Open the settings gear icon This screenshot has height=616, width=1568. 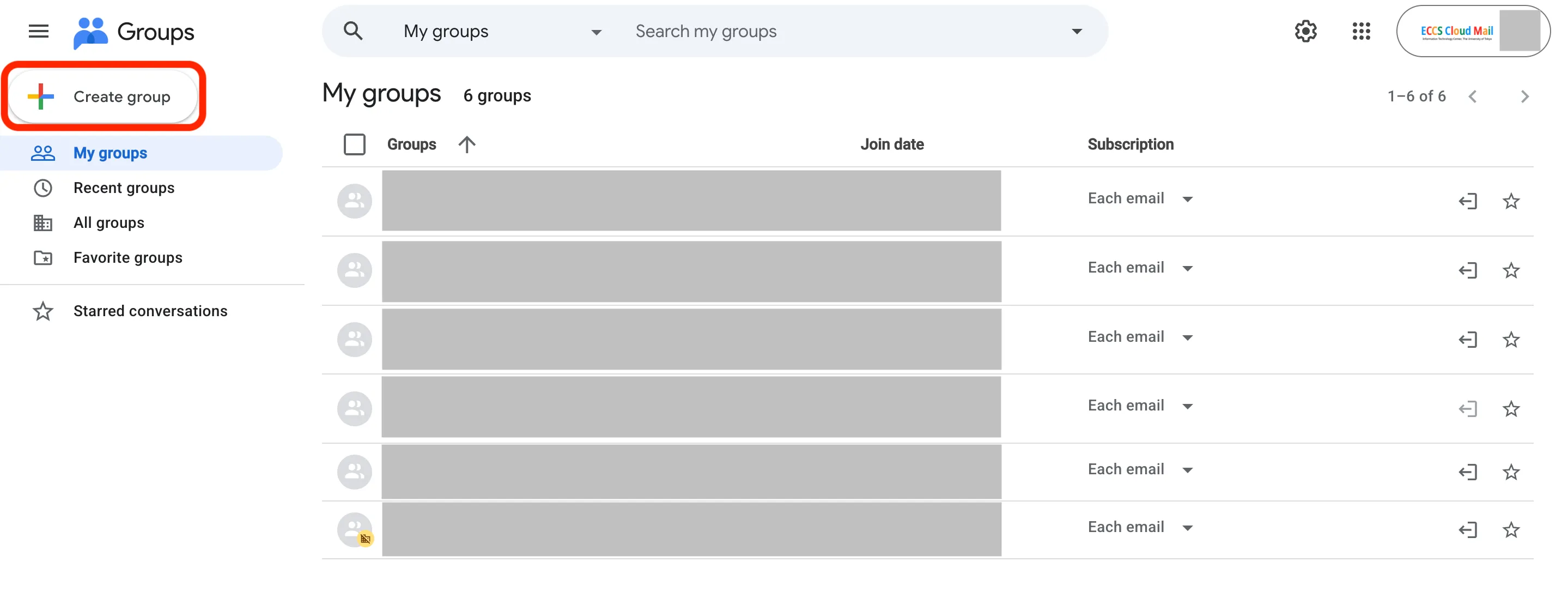pyautogui.click(x=1305, y=31)
